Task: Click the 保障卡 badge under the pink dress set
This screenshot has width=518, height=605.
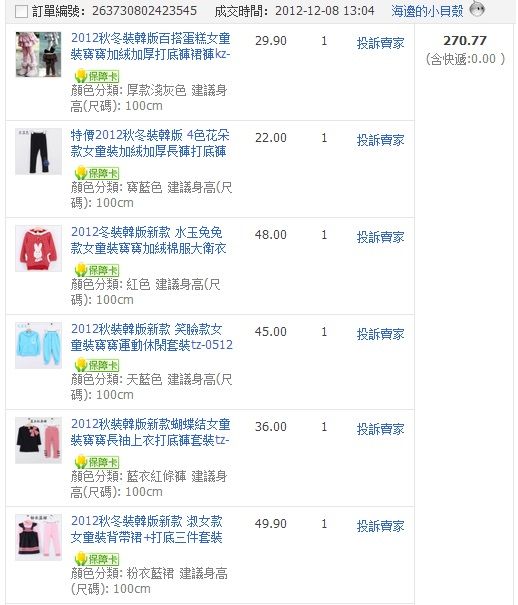Action: pos(97,559)
